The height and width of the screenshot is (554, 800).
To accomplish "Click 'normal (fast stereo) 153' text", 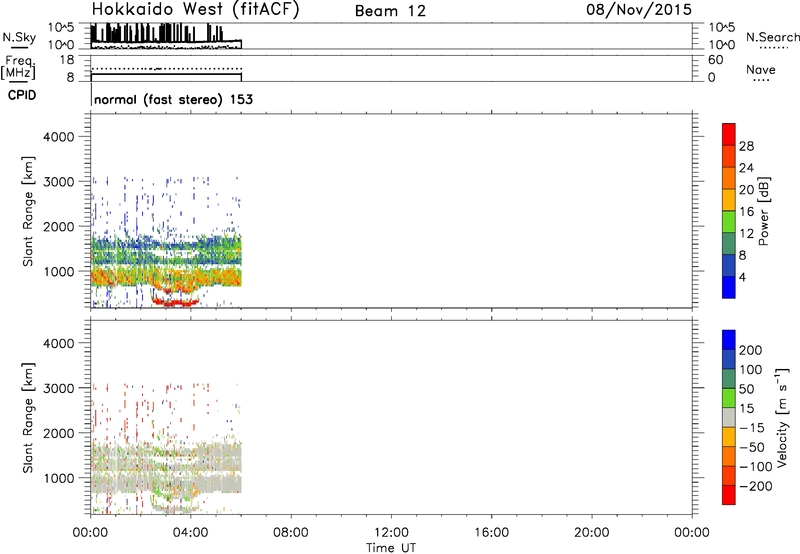I will (173, 99).
